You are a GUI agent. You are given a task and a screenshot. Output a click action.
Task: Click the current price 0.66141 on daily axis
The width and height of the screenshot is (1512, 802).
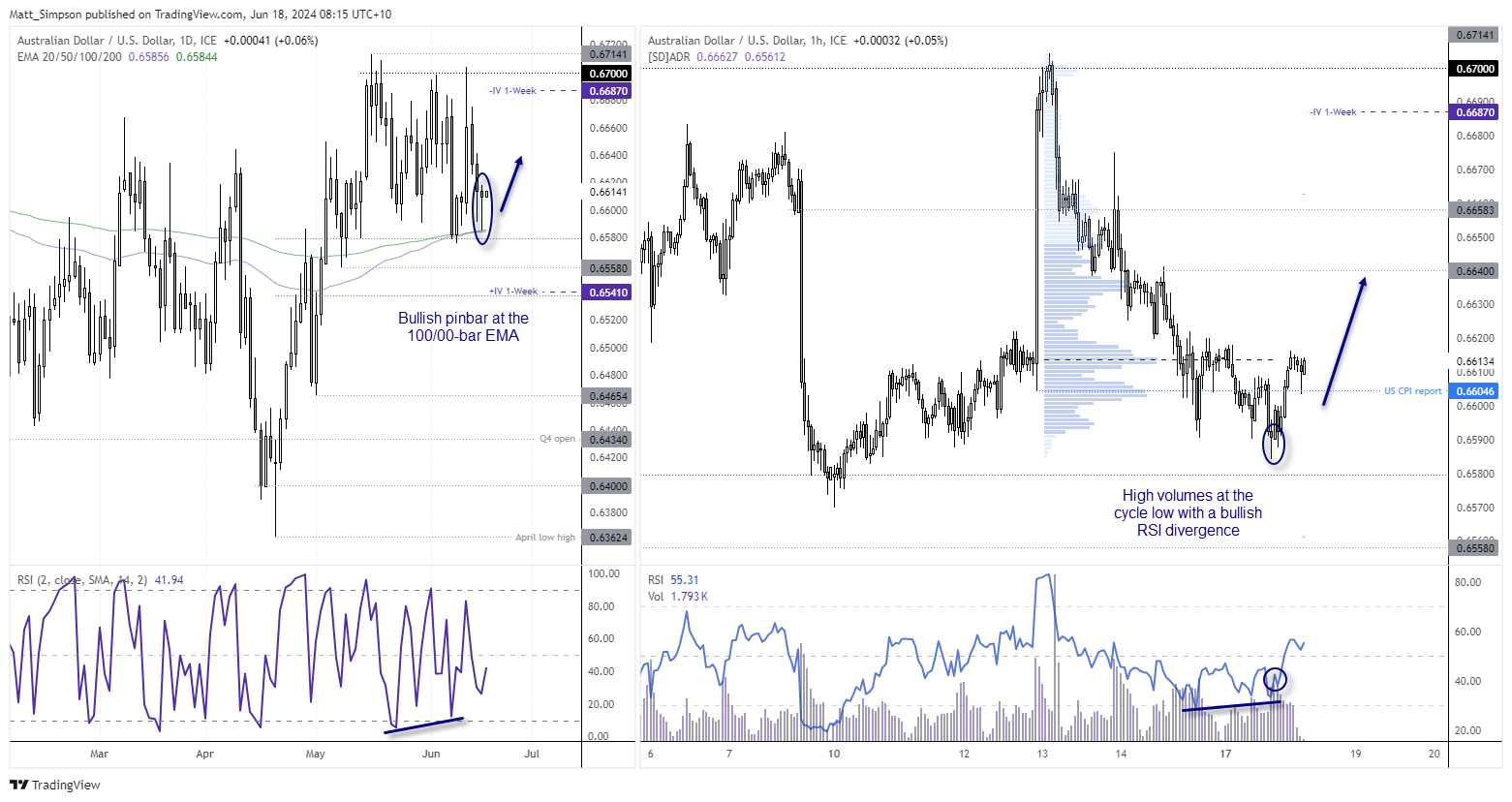click(607, 192)
